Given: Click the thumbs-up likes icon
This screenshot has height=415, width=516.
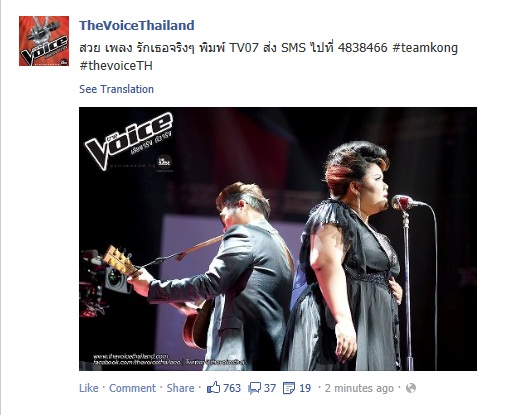Looking at the screenshot, I should (213, 388).
